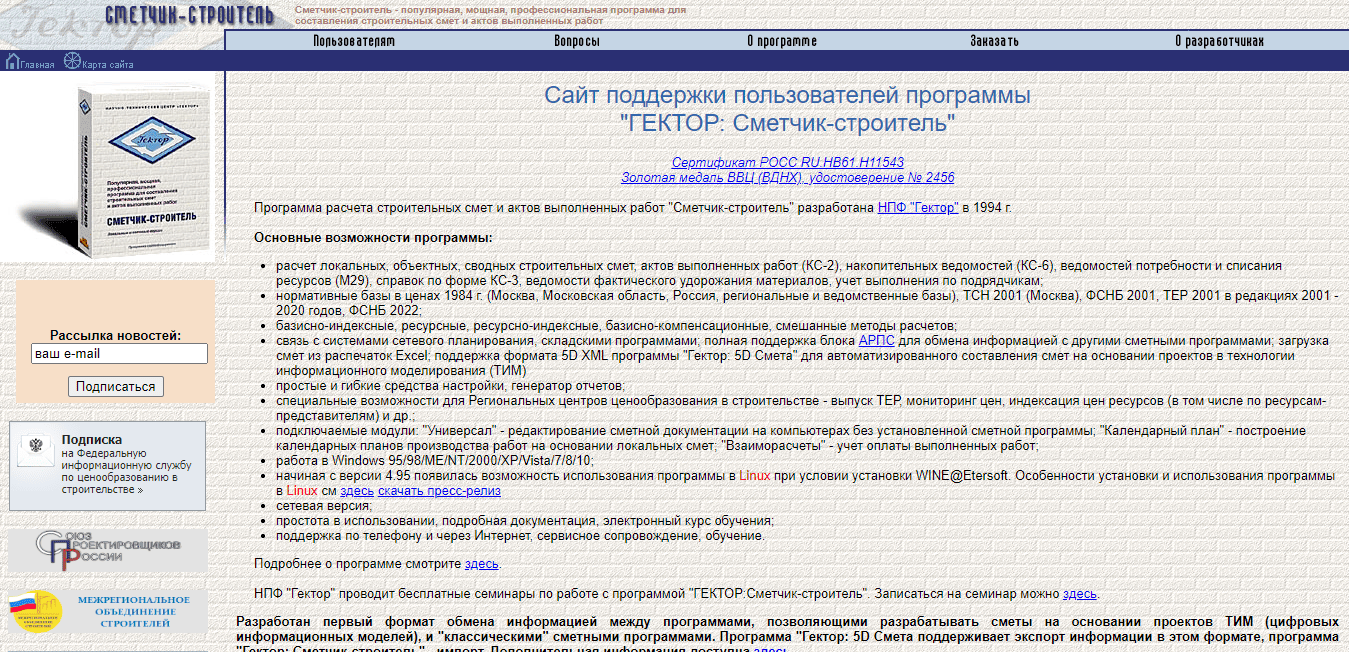Open the Золотая медаль ВВЦ (ВДНХ) link
Screen dimensions: 1349x652
point(788,178)
